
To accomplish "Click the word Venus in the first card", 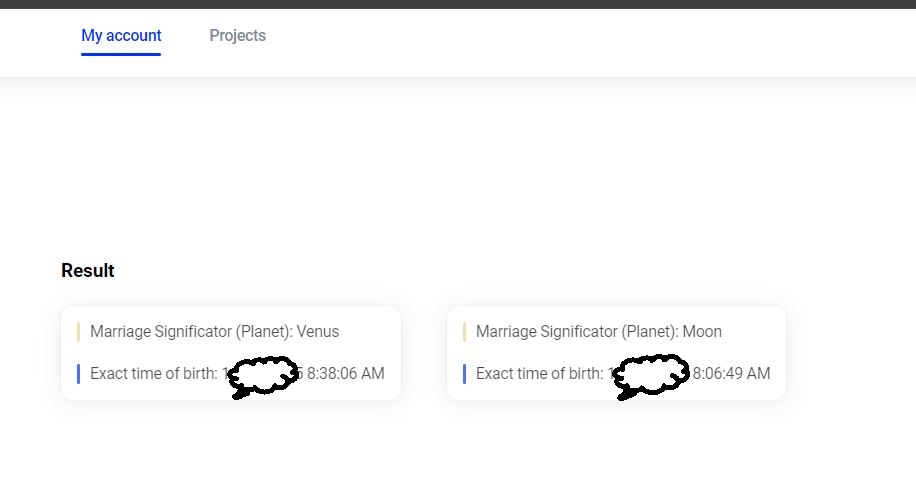I will point(318,332).
